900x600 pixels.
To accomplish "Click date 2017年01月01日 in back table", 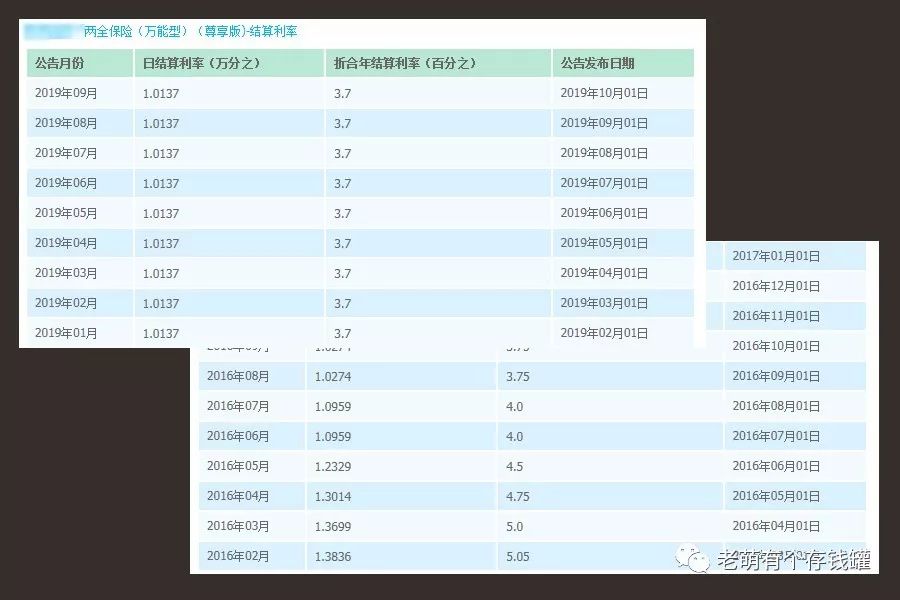I will point(776,256).
